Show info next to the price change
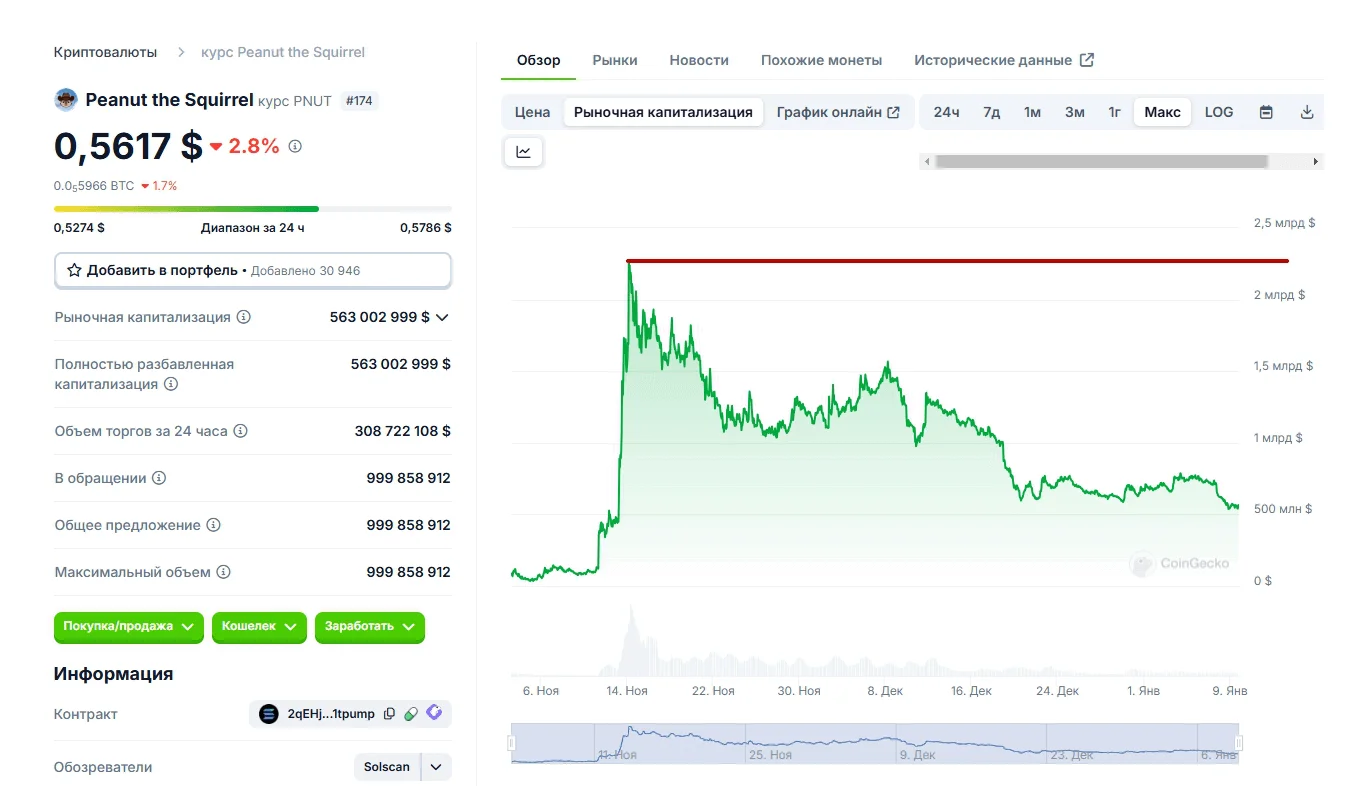 coord(295,146)
